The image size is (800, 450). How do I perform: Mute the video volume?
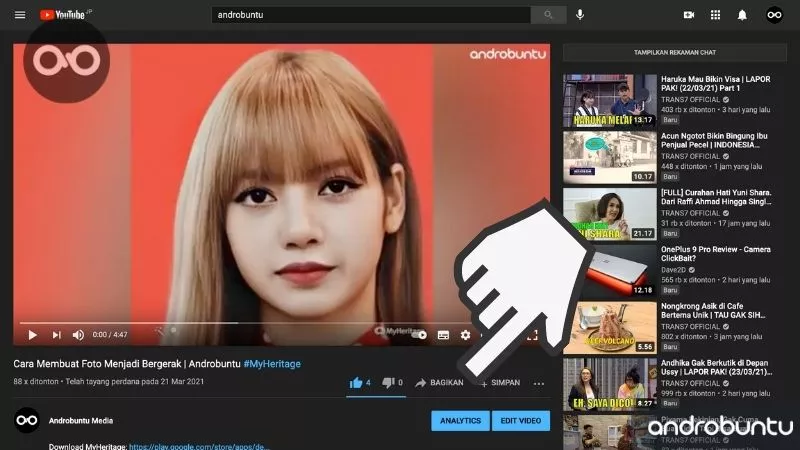click(x=78, y=335)
